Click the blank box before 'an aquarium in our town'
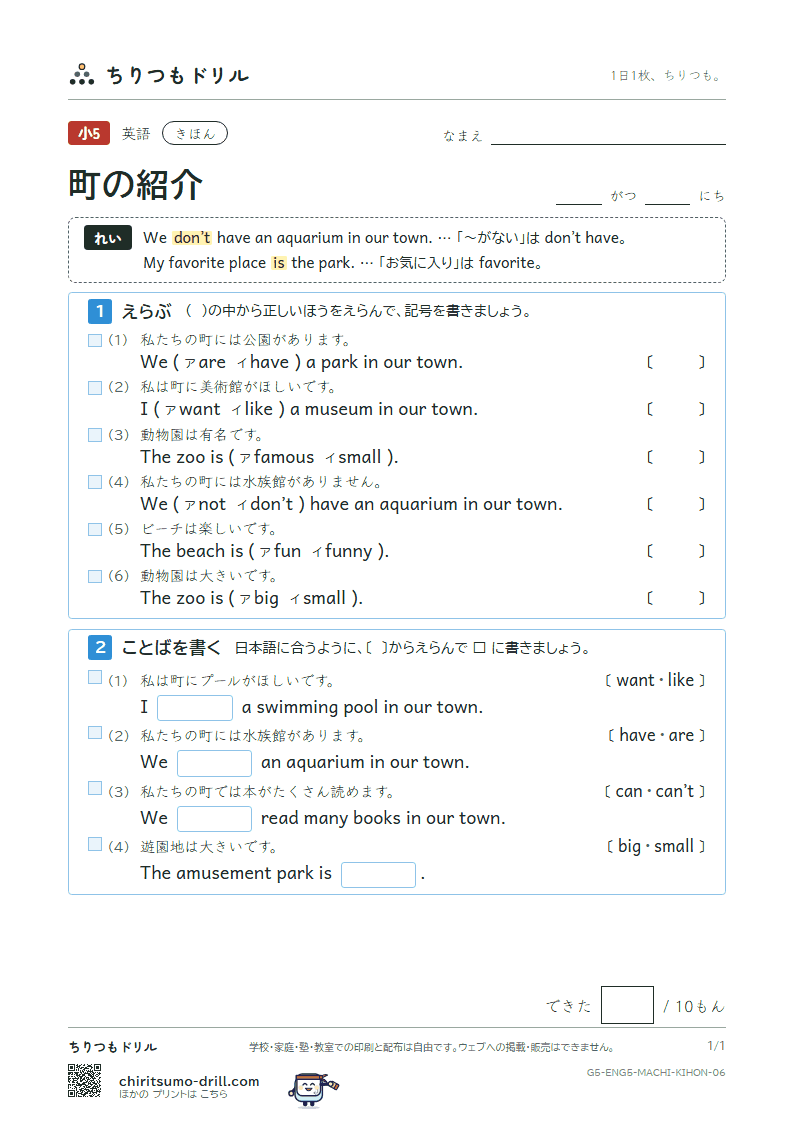The height and width of the screenshot is (1123, 794). 214,763
